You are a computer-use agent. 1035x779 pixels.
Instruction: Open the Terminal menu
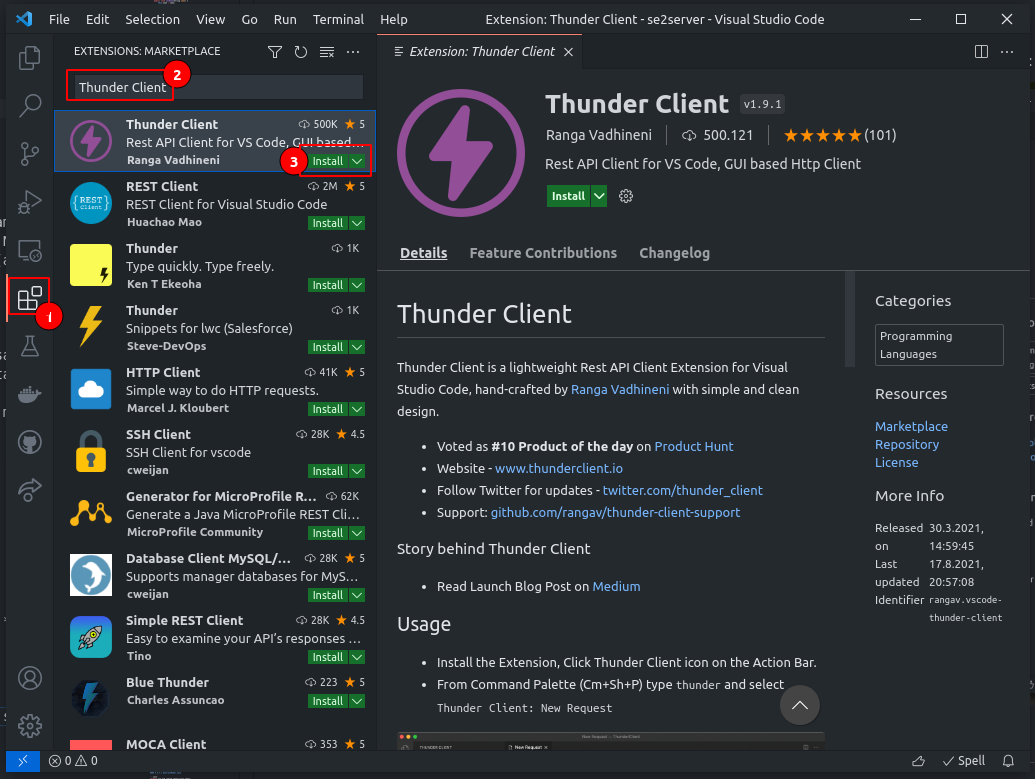(x=338, y=19)
